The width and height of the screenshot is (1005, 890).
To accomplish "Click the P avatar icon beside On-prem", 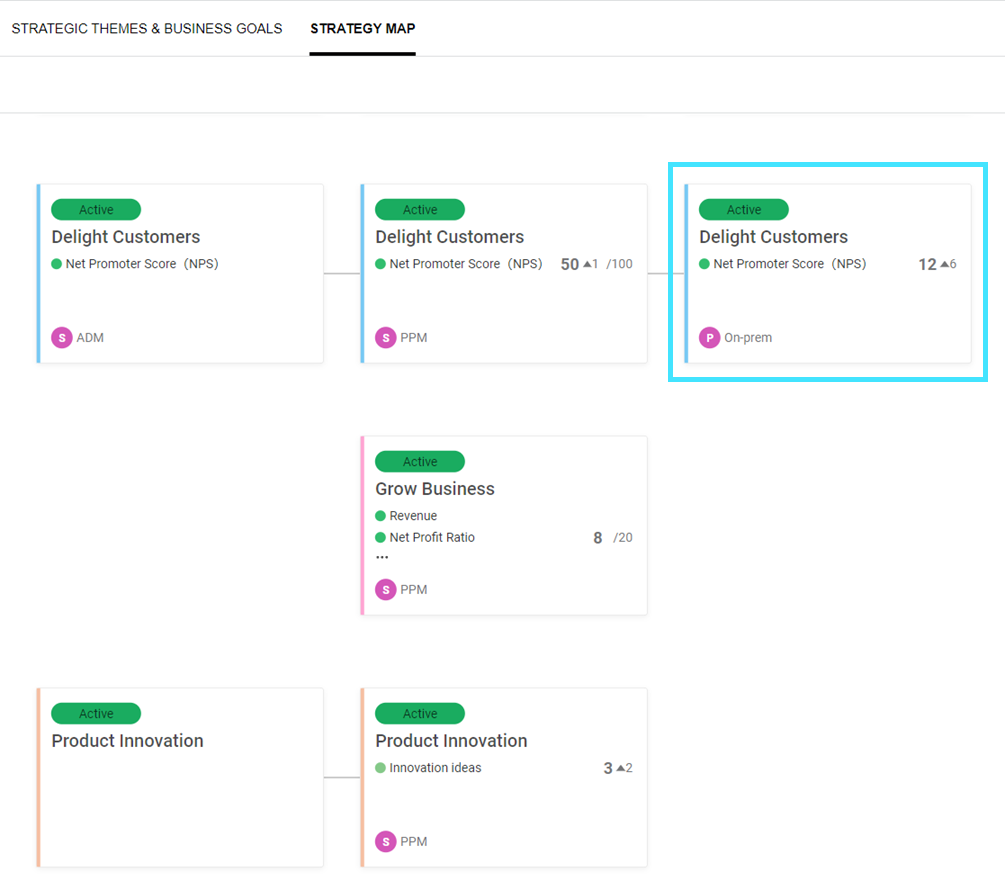I will 710,338.
